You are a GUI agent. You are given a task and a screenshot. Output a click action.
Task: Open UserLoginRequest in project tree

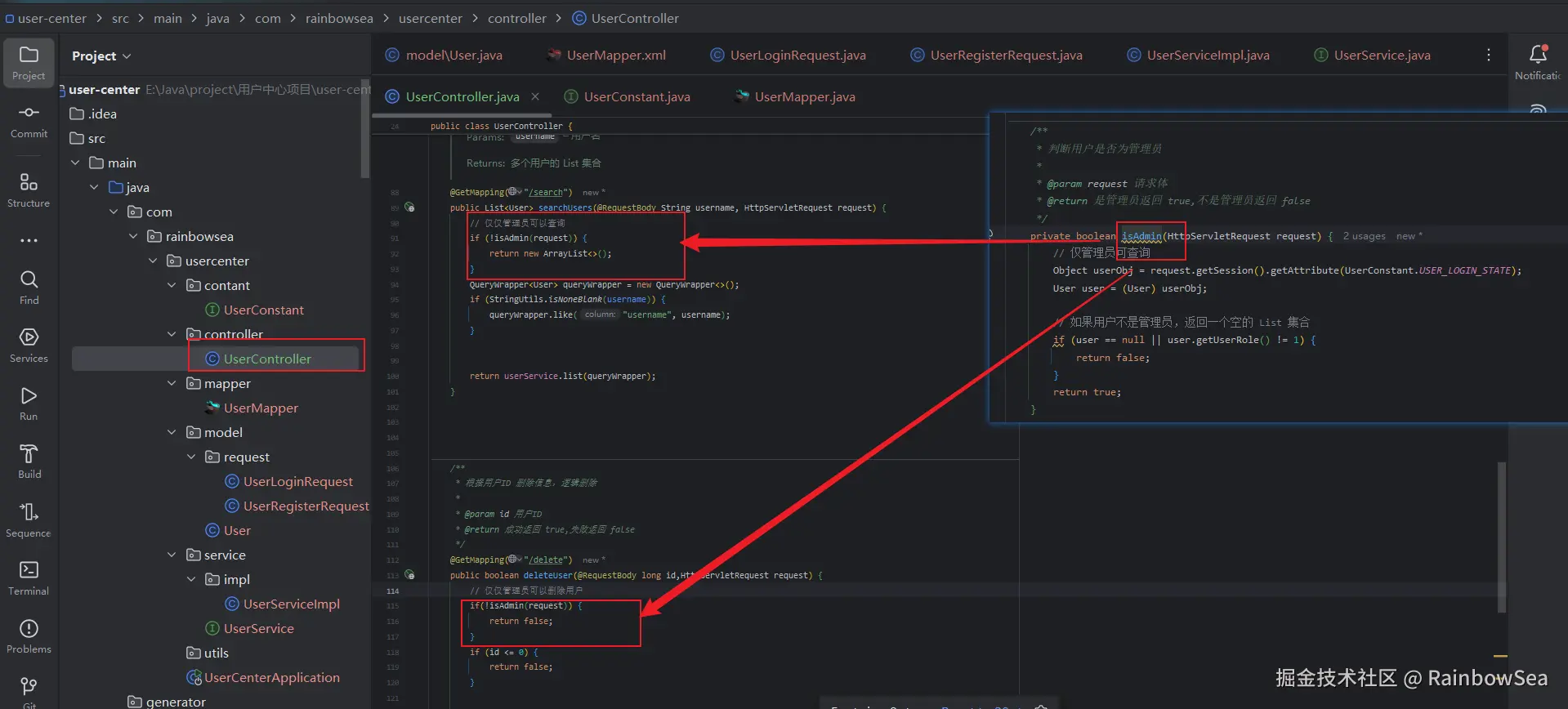[x=297, y=481]
